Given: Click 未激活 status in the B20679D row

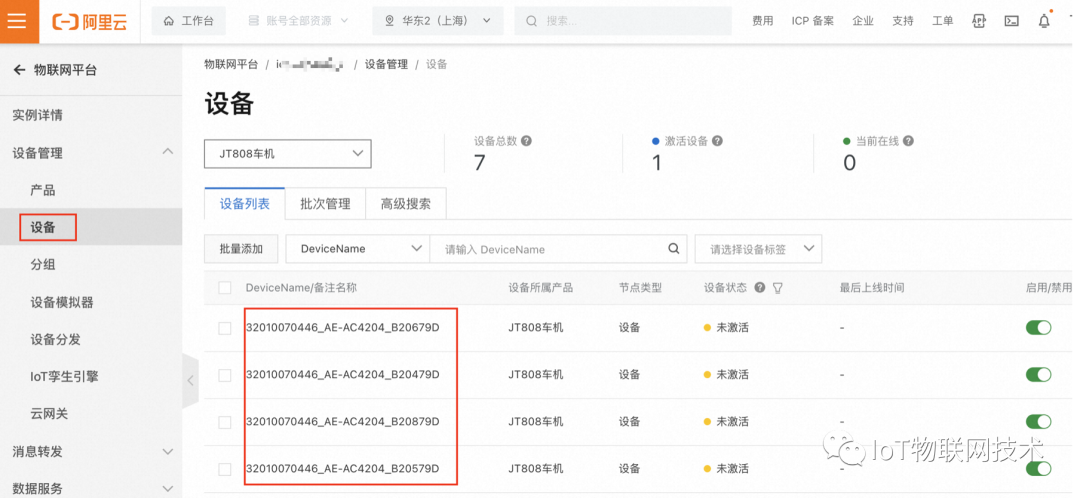Looking at the screenshot, I should point(732,328).
